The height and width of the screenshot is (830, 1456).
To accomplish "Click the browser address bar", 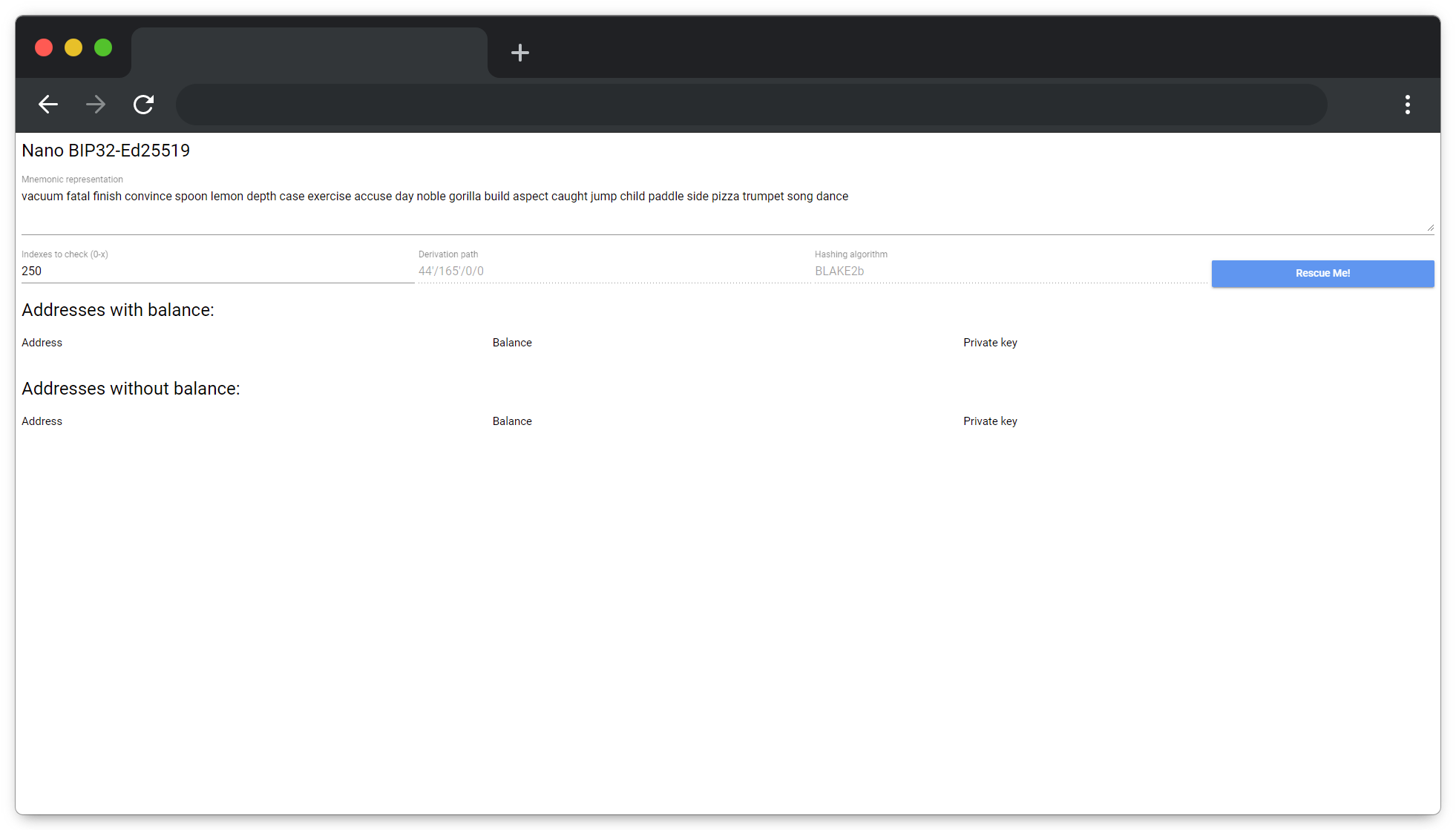I will [x=750, y=105].
